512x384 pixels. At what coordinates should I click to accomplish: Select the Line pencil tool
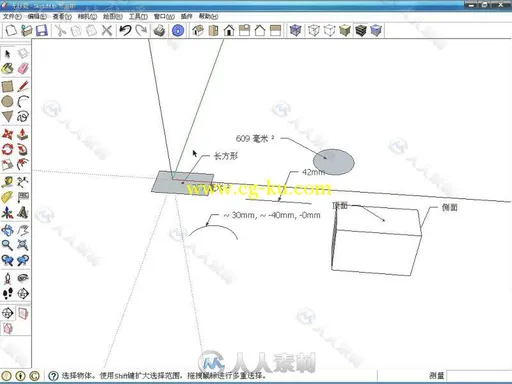coord(23,86)
